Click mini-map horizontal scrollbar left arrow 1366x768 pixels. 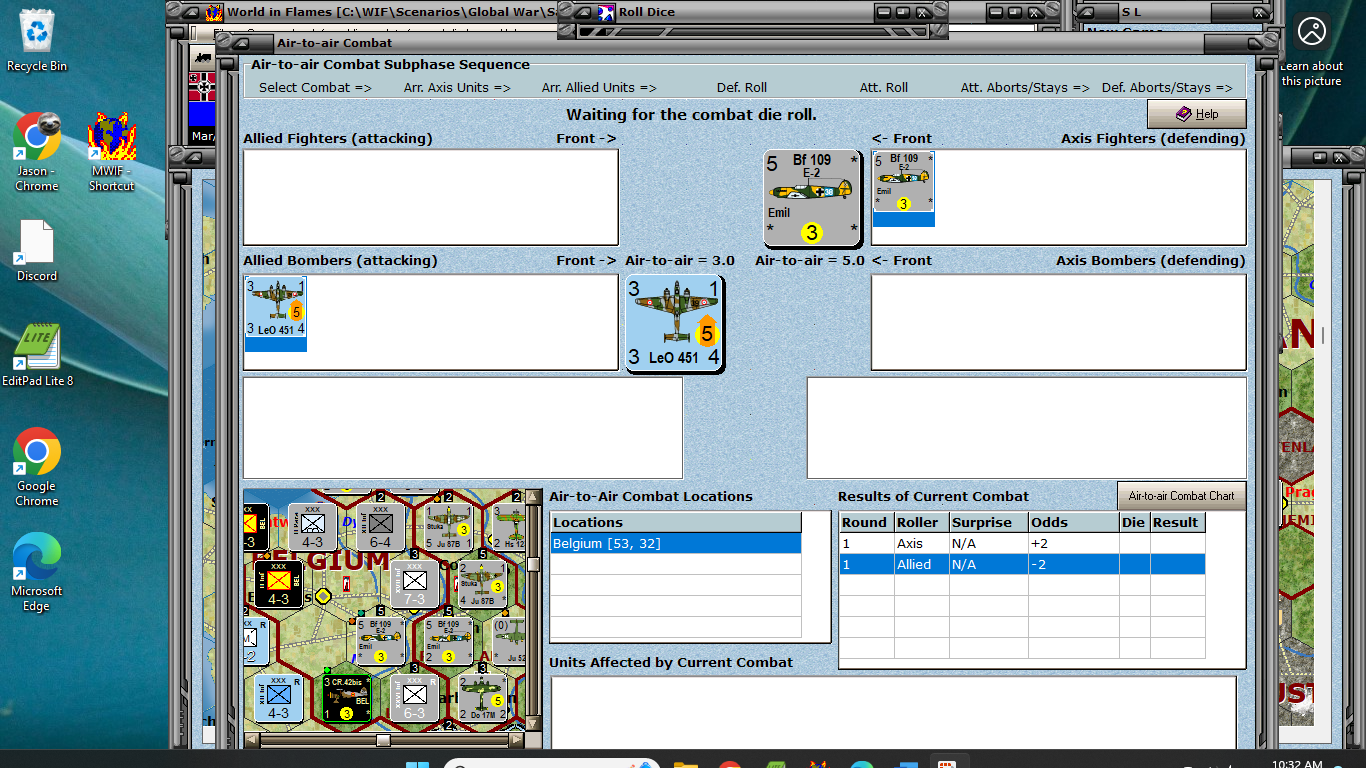pyautogui.click(x=252, y=741)
